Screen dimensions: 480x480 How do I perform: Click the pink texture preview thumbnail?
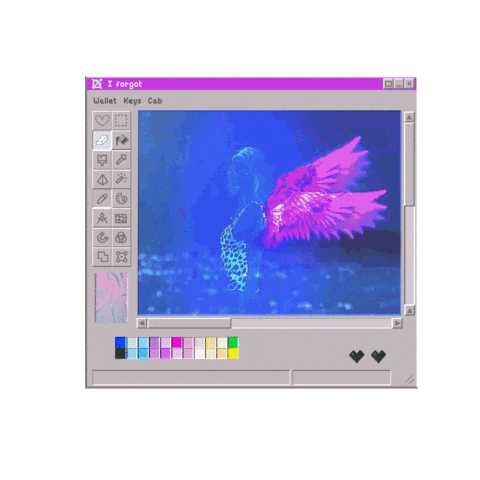[111, 298]
